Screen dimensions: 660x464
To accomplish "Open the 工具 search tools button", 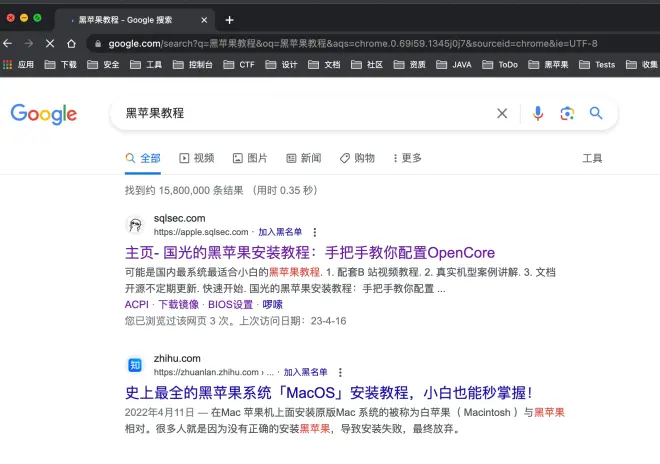I will point(592,159).
